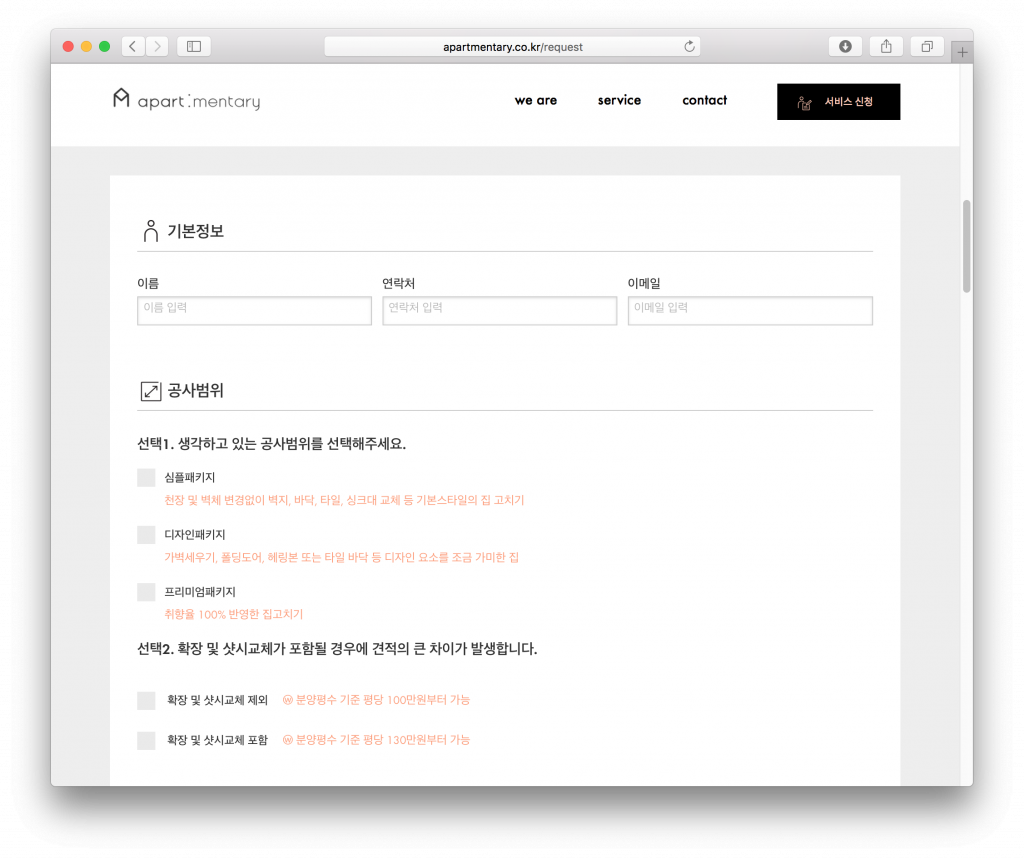Check the 디자인패키지 checkbox

(x=146, y=534)
